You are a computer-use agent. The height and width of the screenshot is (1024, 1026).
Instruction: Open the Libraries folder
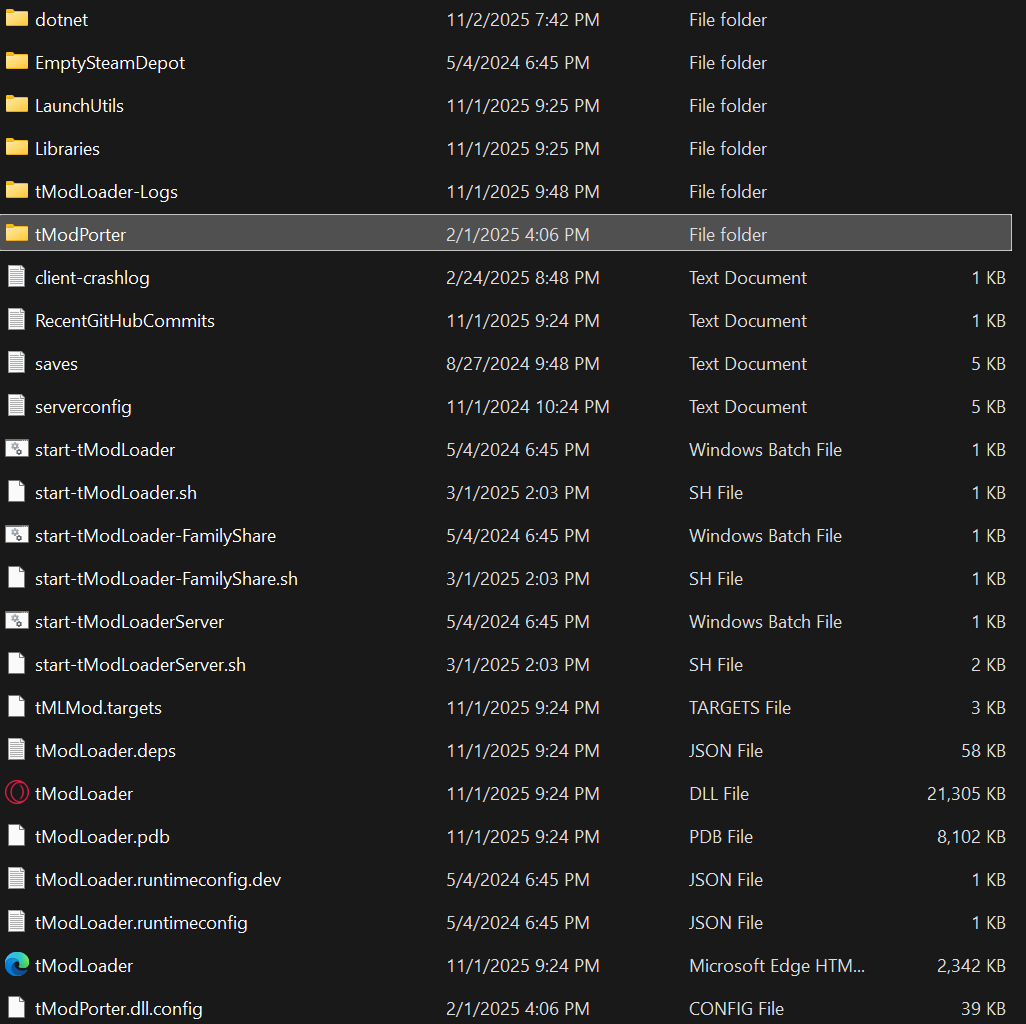coord(66,148)
